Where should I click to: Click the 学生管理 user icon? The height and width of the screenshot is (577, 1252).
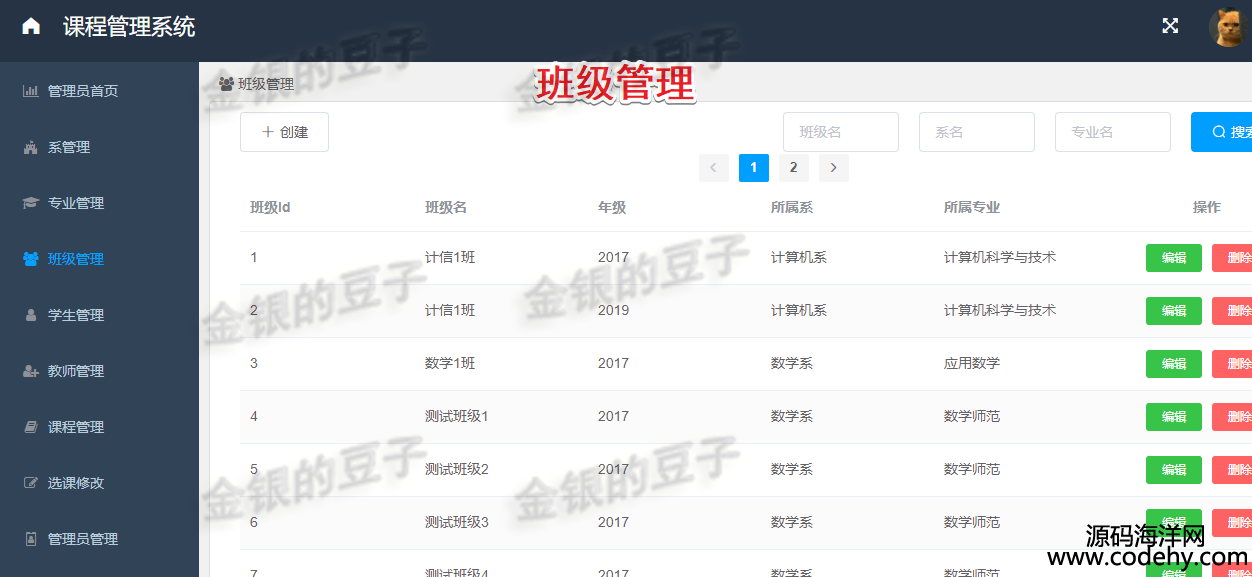click(x=31, y=315)
